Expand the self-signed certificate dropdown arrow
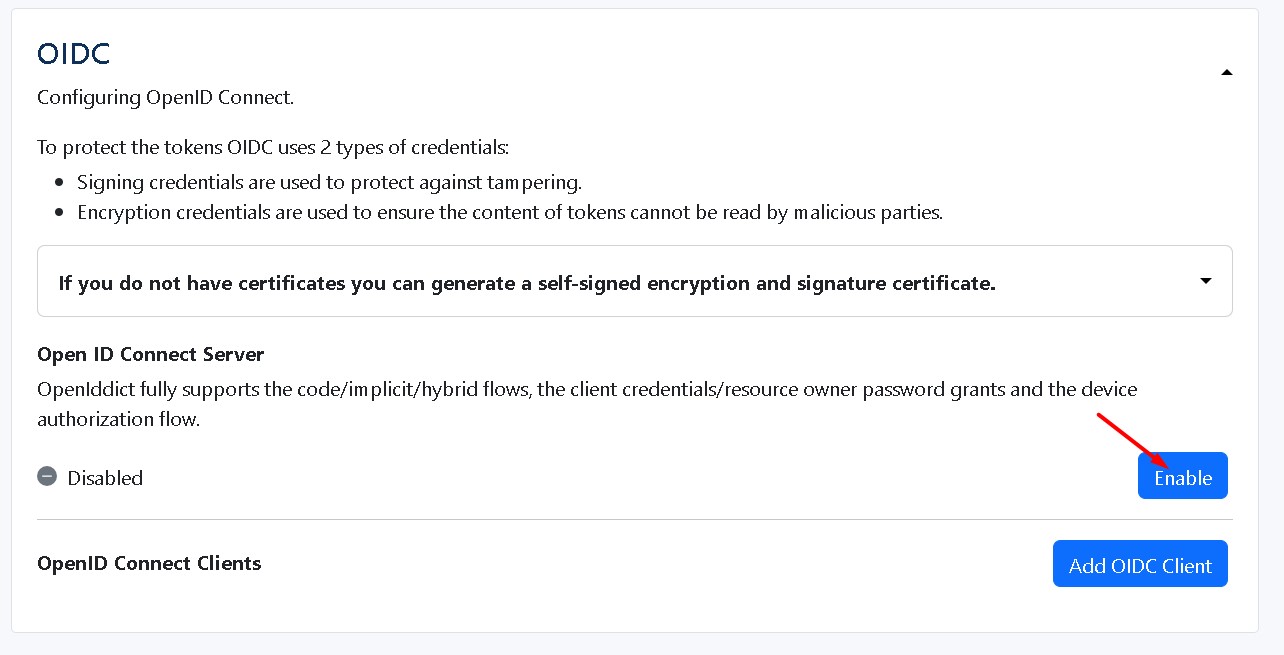Viewport: 1284px width, 655px height. pyautogui.click(x=1206, y=282)
